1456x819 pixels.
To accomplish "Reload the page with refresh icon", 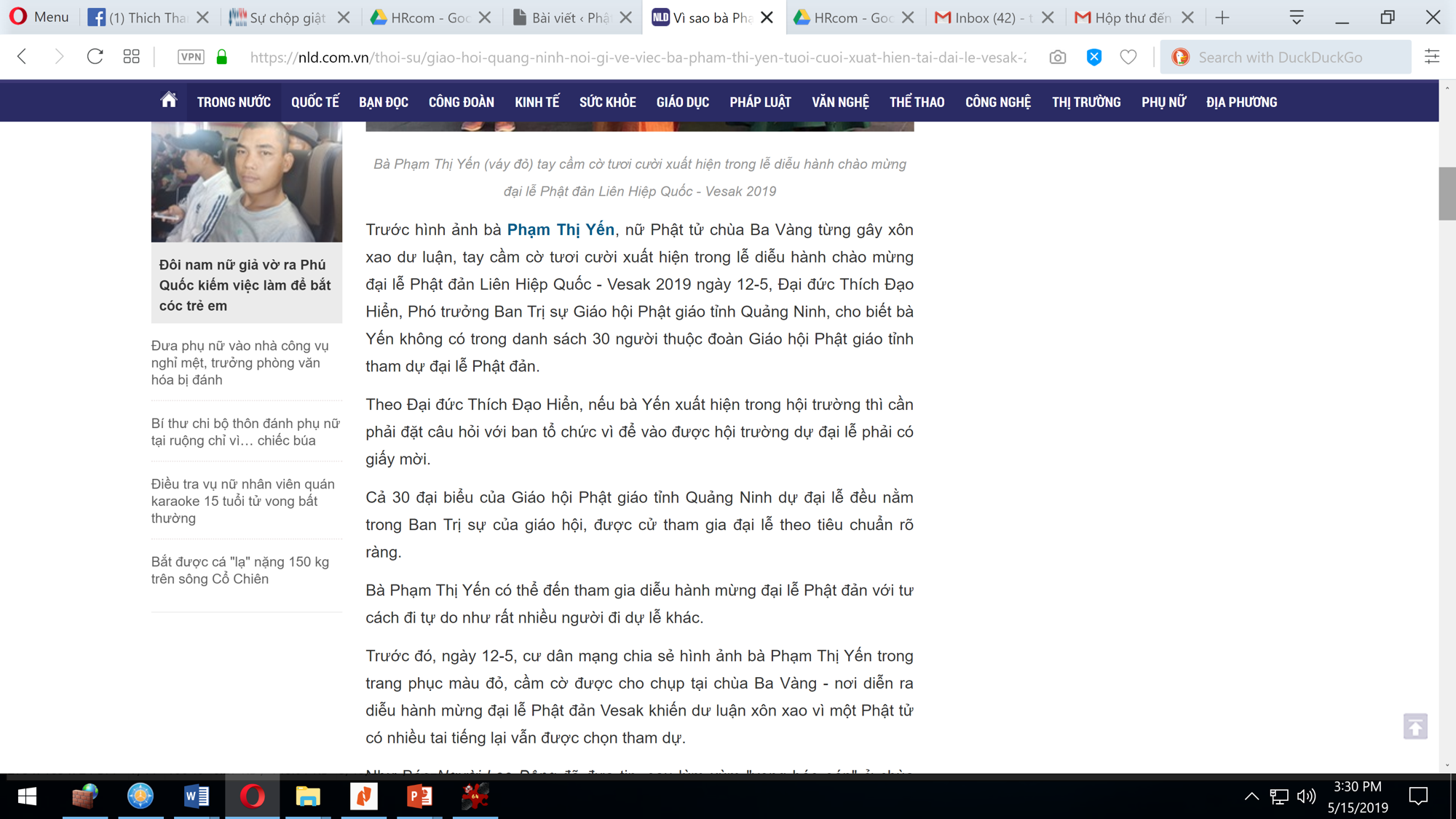I will pos(95,57).
